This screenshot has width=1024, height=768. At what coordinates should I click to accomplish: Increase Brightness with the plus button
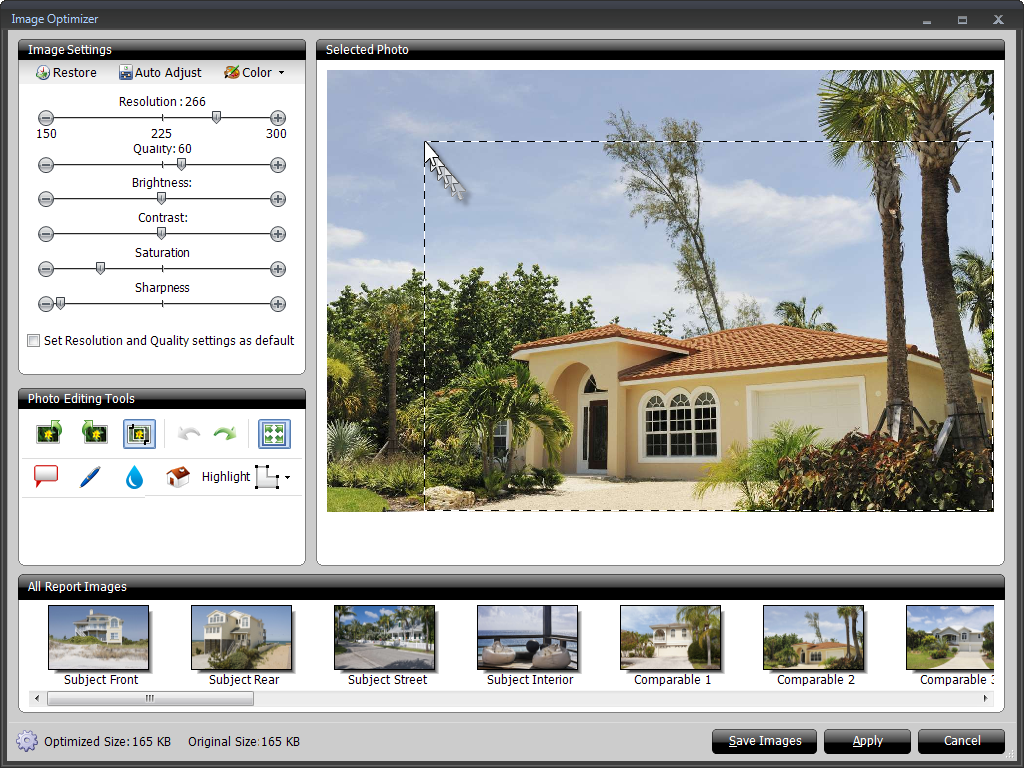(278, 199)
